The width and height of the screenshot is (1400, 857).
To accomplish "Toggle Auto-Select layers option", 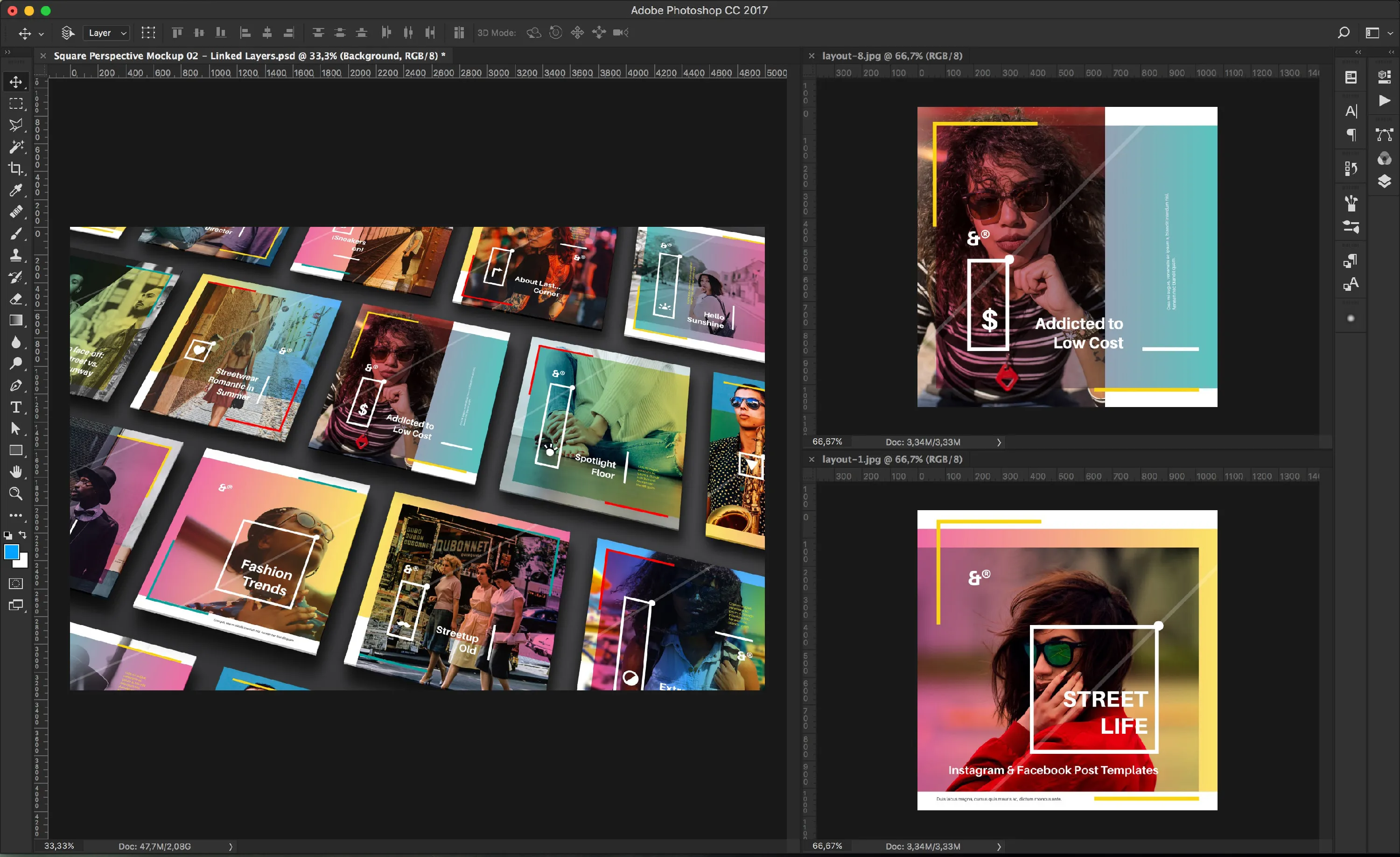I will pos(68,33).
